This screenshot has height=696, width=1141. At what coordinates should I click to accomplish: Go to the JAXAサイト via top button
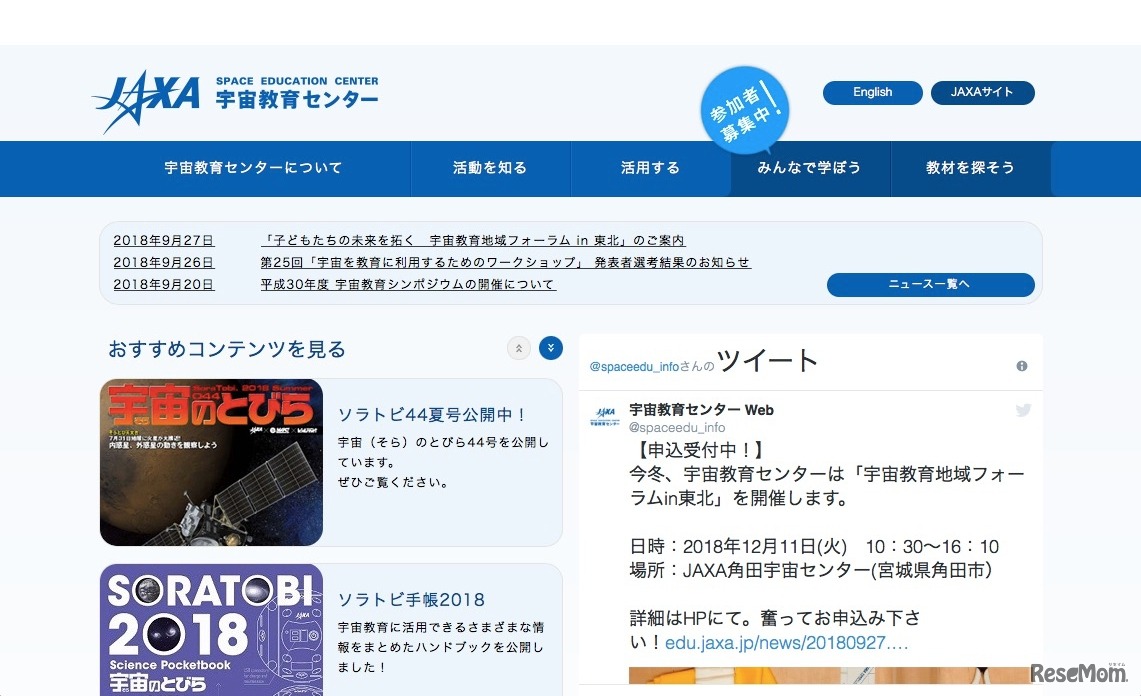(x=983, y=92)
